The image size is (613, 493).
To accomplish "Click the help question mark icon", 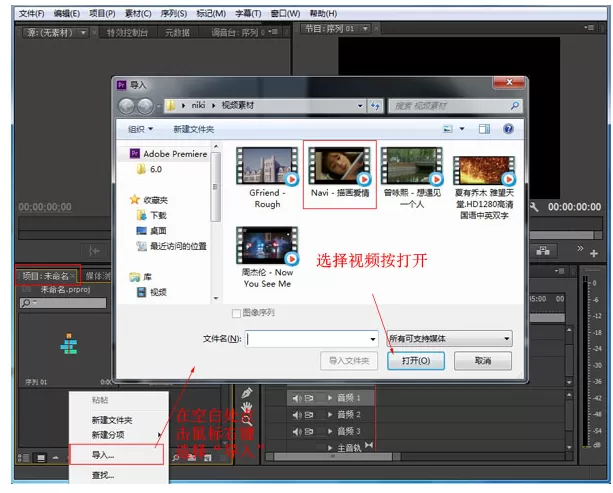I will [x=508, y=129].
